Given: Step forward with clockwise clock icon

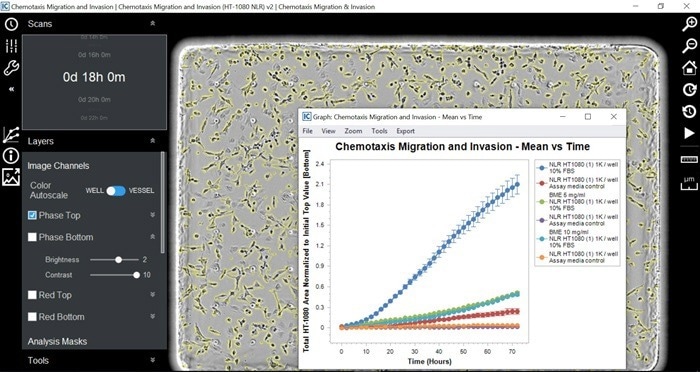Looking at the screenshot, I should (x=689, y=89).
